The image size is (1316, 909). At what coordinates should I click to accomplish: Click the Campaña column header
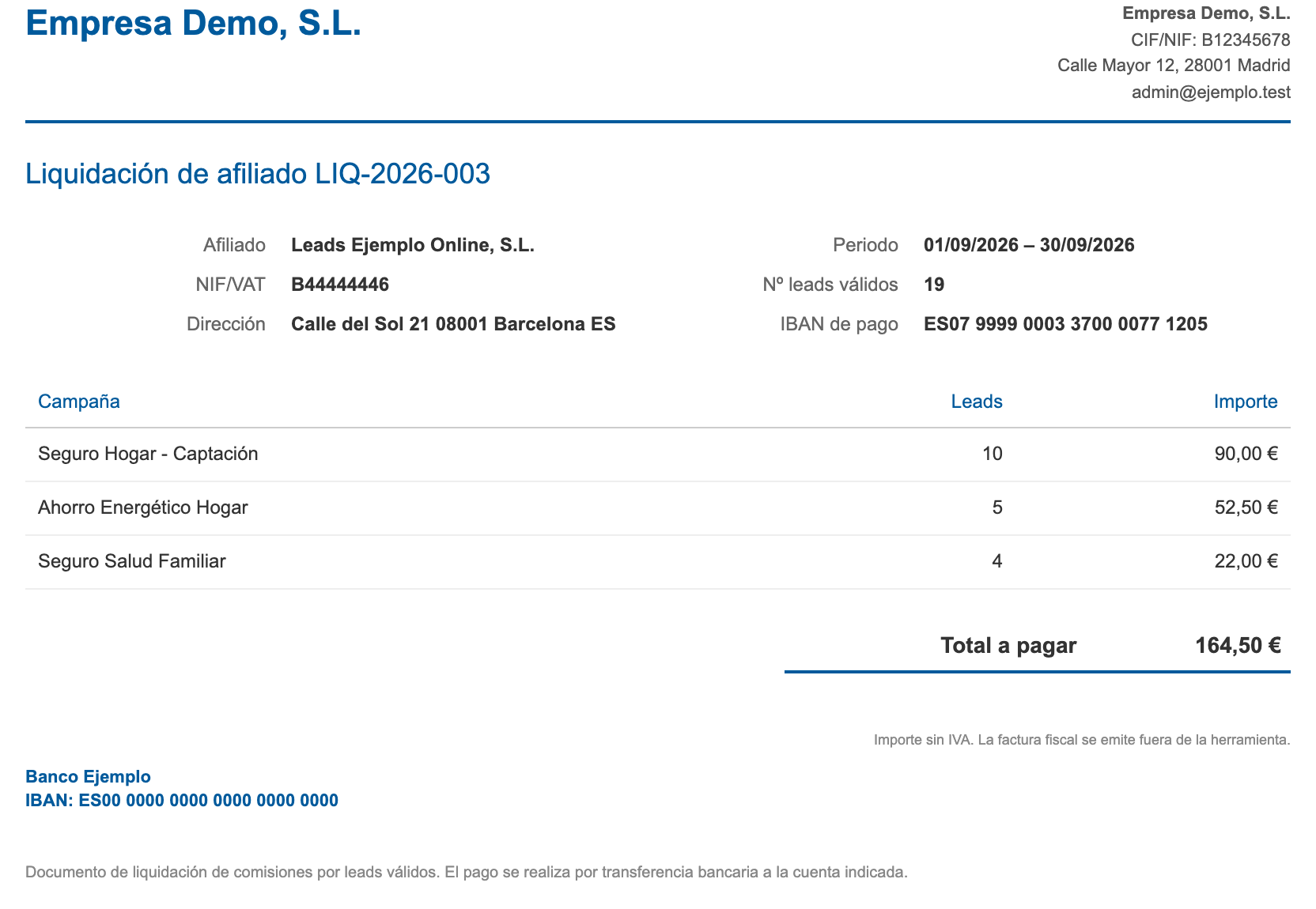coord(79,402)
